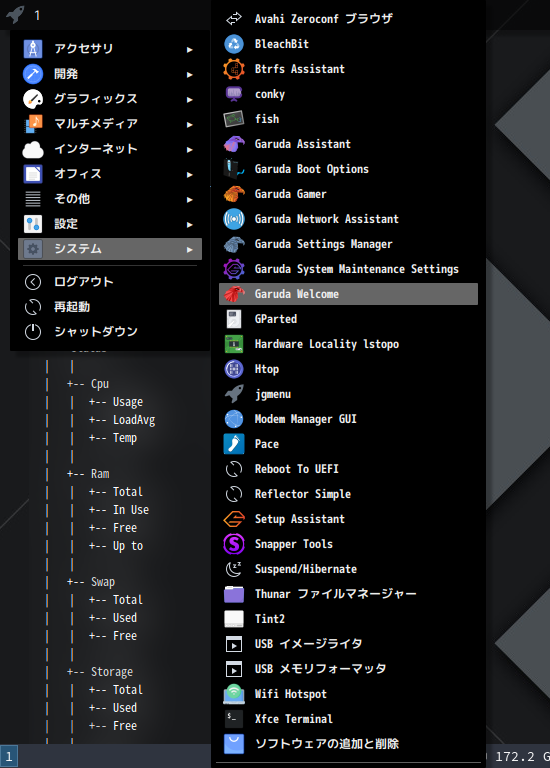550x768 pixels.
Task: Open the オフィス category
Action: (110, 173)
